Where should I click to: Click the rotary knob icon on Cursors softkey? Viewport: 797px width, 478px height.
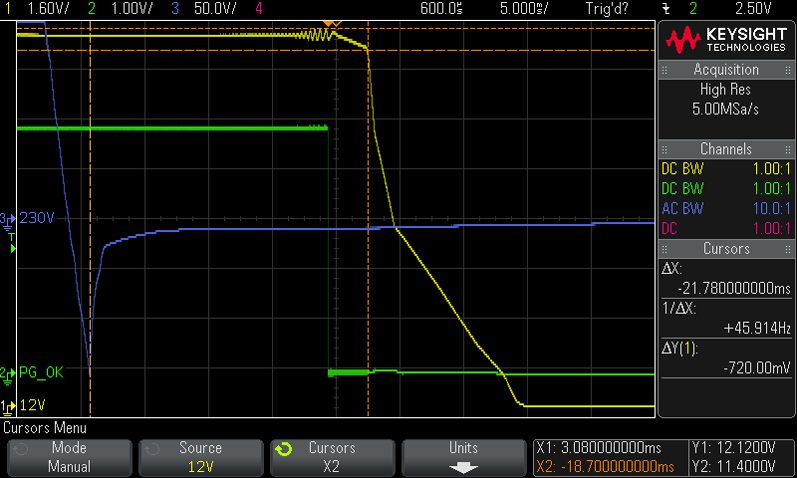(x=284, y=450)
